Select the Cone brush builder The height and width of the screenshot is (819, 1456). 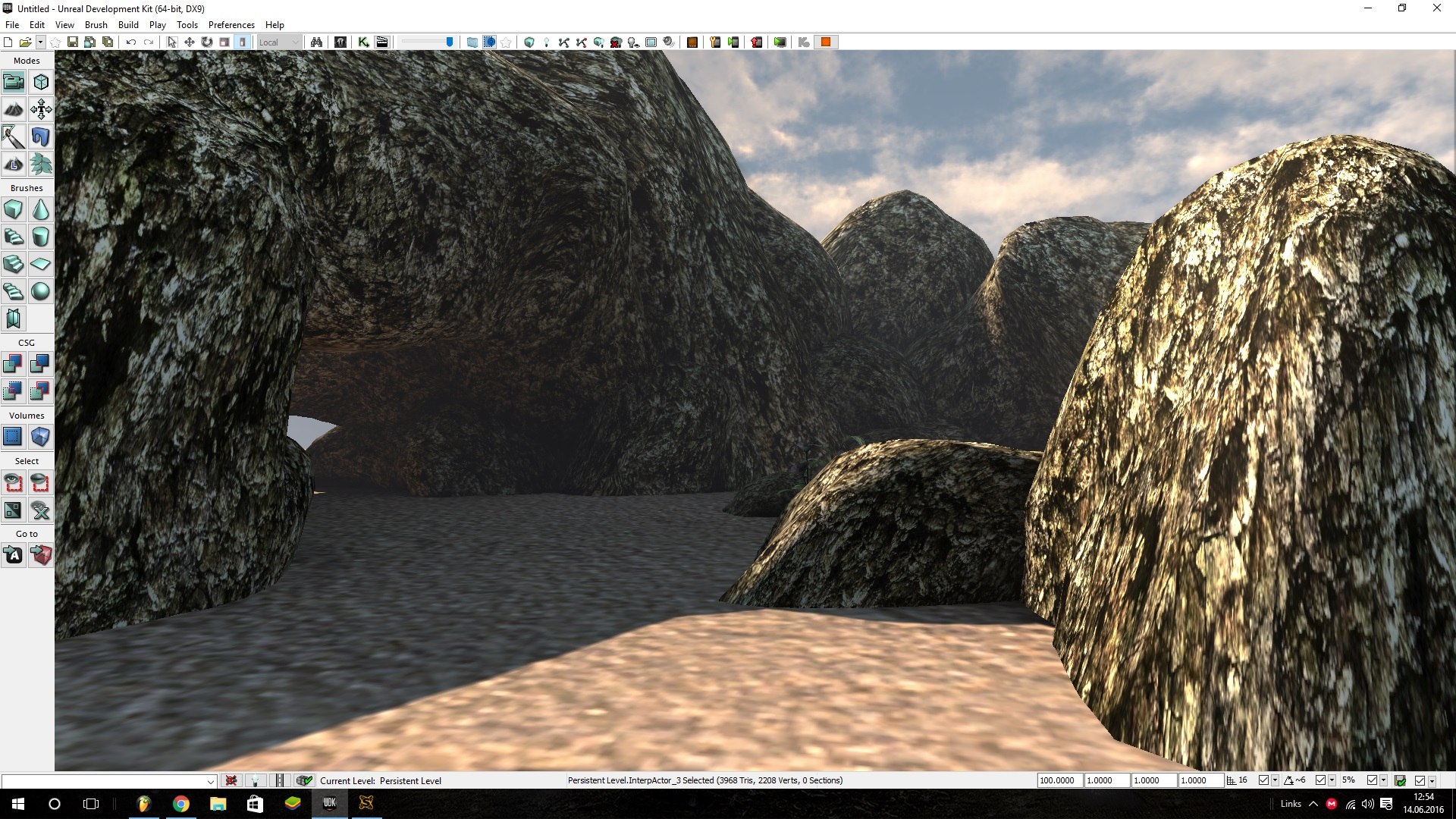pyautogui.click(x=40, y=209)
